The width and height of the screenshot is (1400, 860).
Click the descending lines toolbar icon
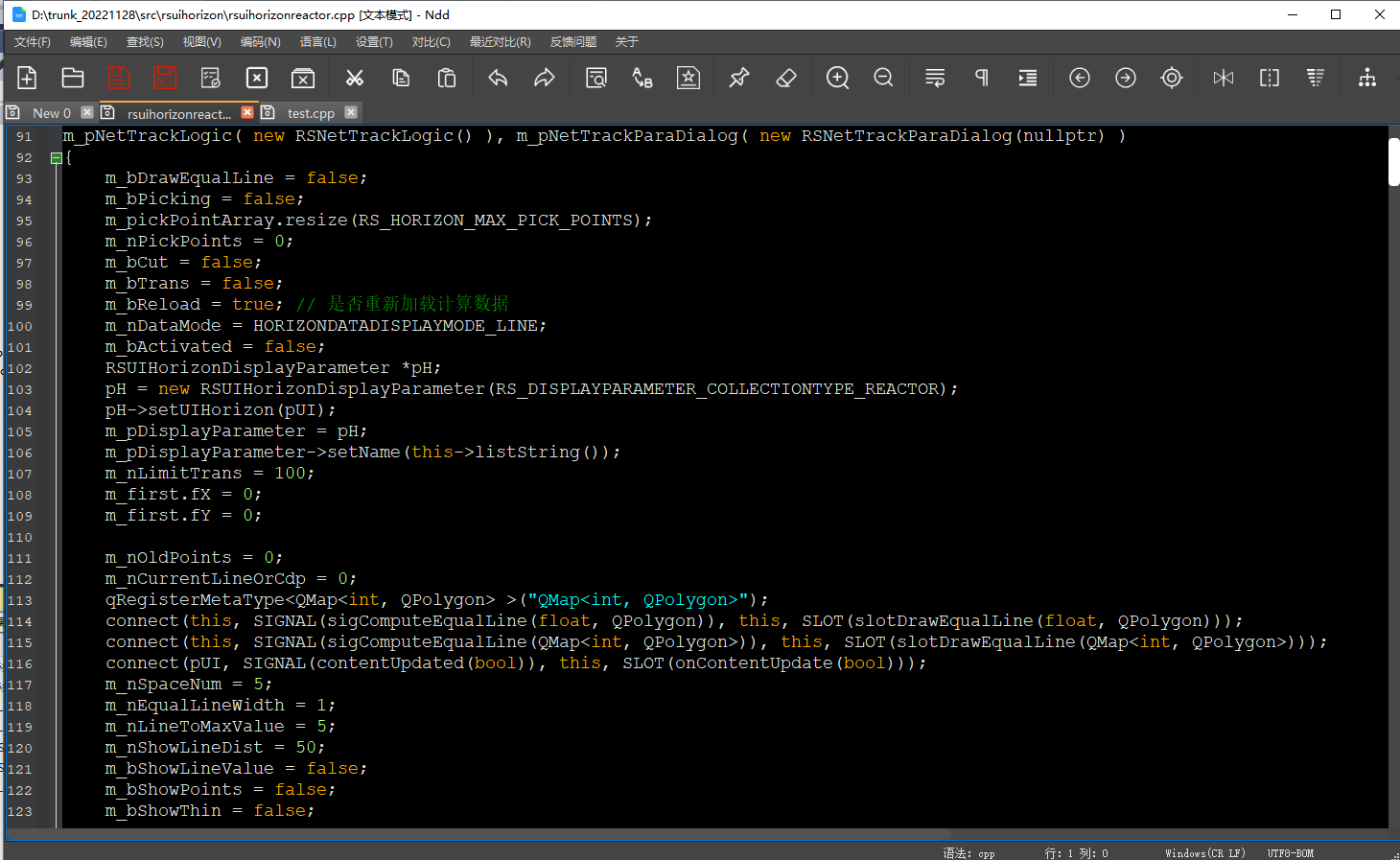click(x=1316, y=78)
